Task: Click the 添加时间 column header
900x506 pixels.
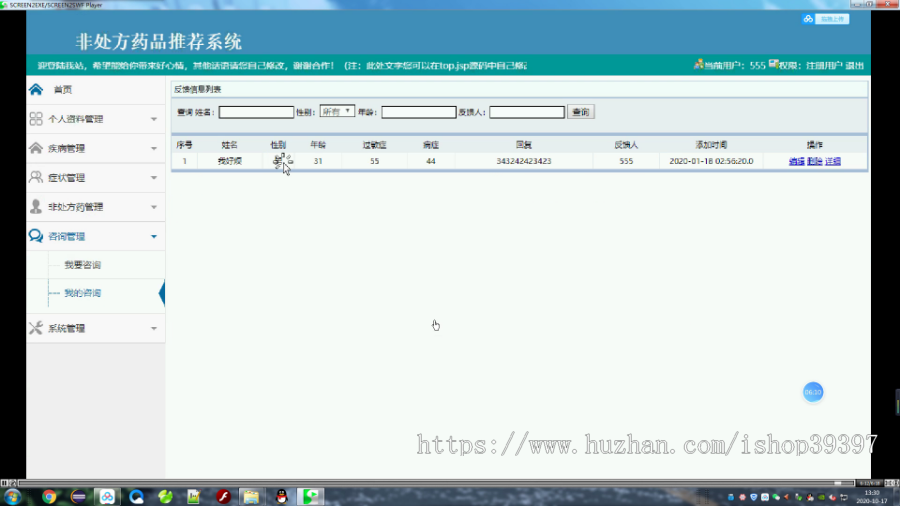Action: point(711,145)
